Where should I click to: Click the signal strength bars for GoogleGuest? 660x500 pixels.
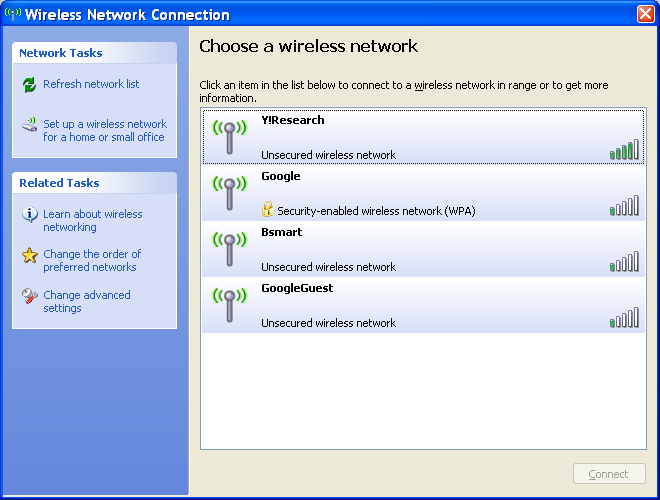click(623, 318)
